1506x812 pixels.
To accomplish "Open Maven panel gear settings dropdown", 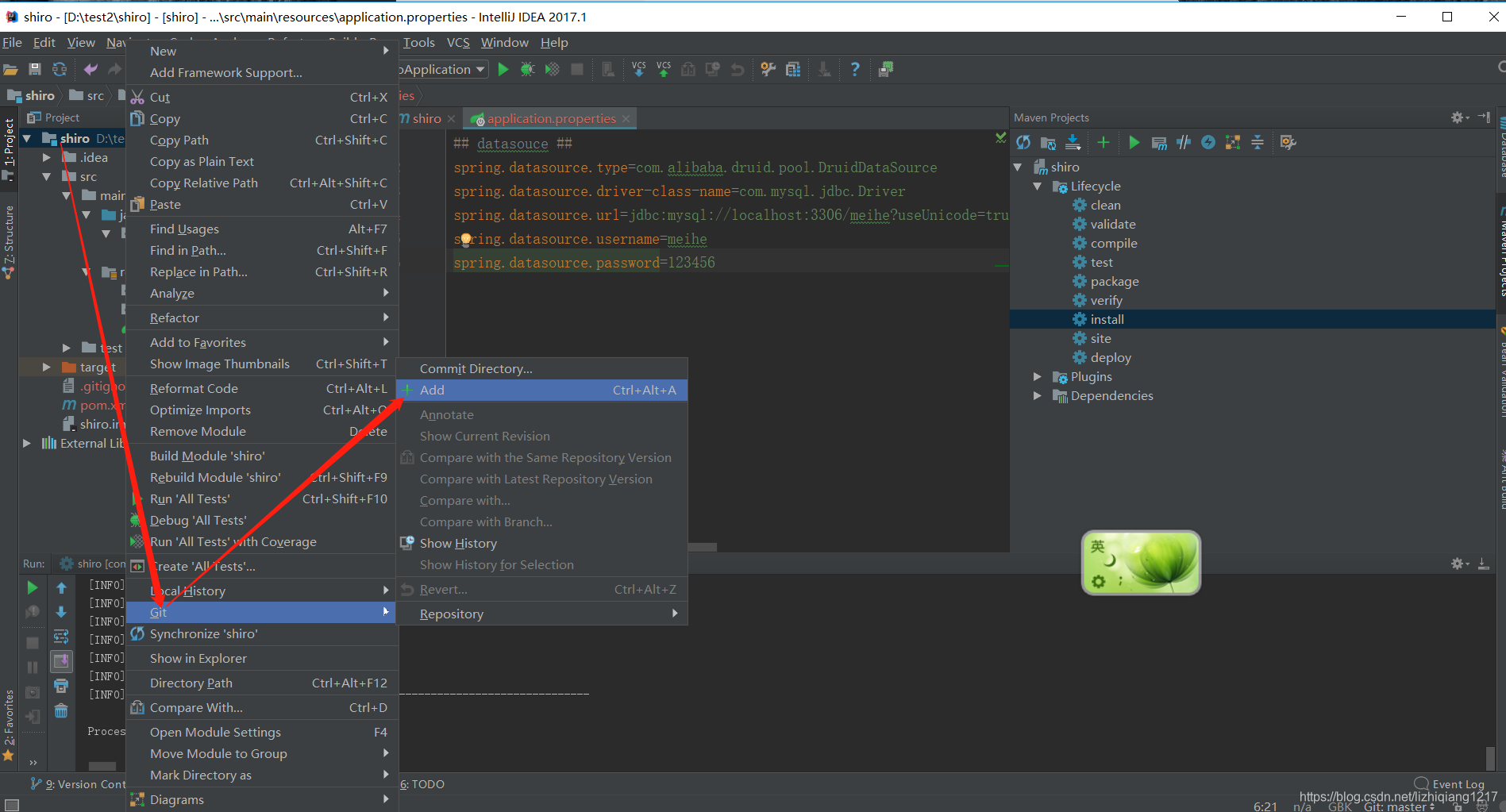I will coord(1459,117).
